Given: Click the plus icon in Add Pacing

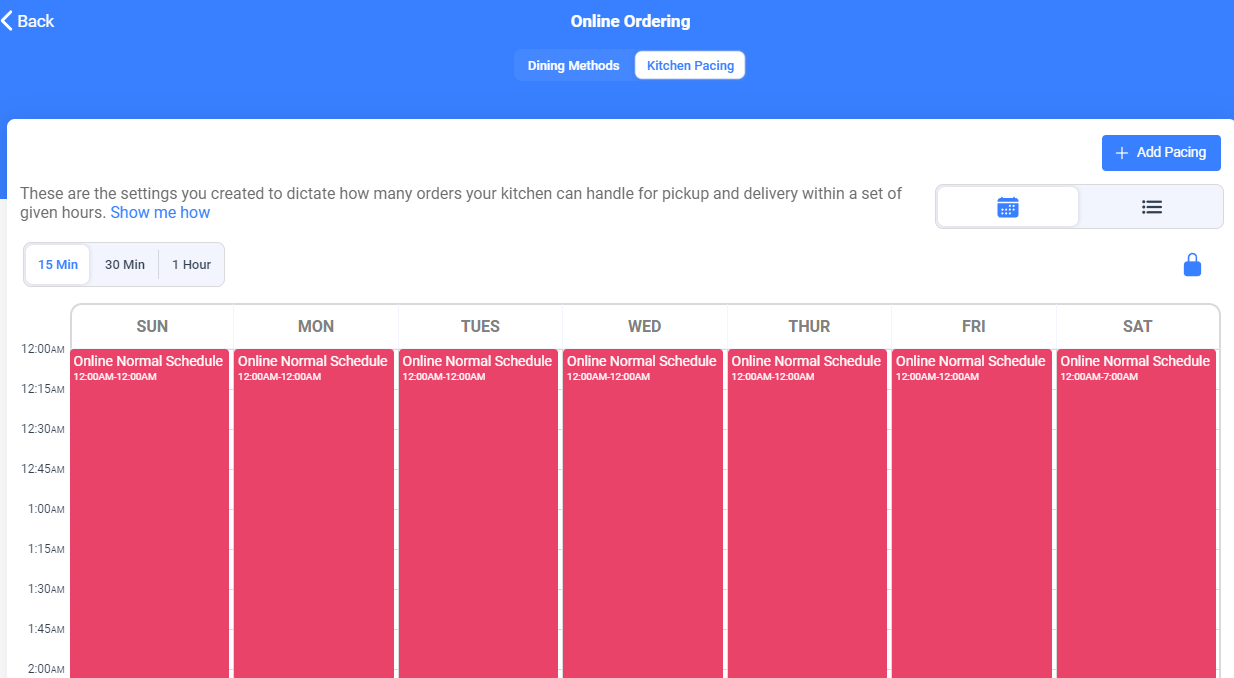Looking at the screenshot, I should [1121, 153].
